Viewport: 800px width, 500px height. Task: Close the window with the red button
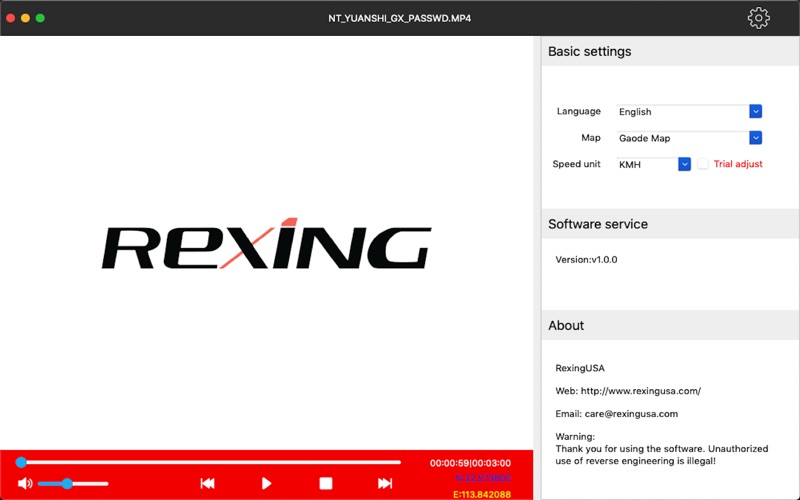[x=10, y=18]
